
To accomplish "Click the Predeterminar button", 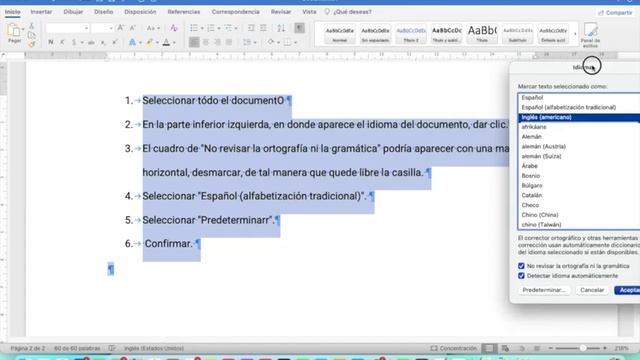I will 544,290.
